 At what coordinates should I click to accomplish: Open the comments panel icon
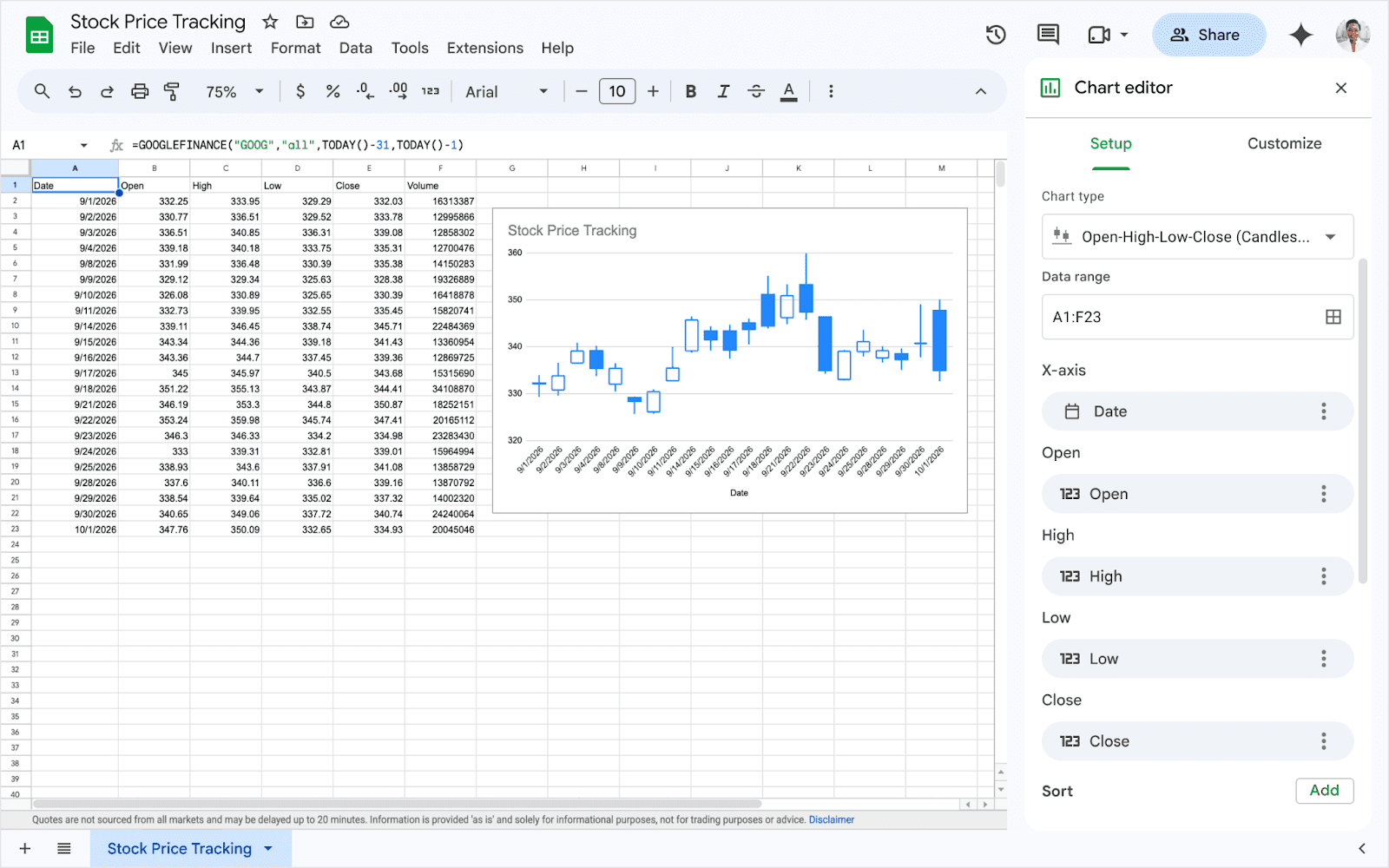click(x=1048, y=35)
